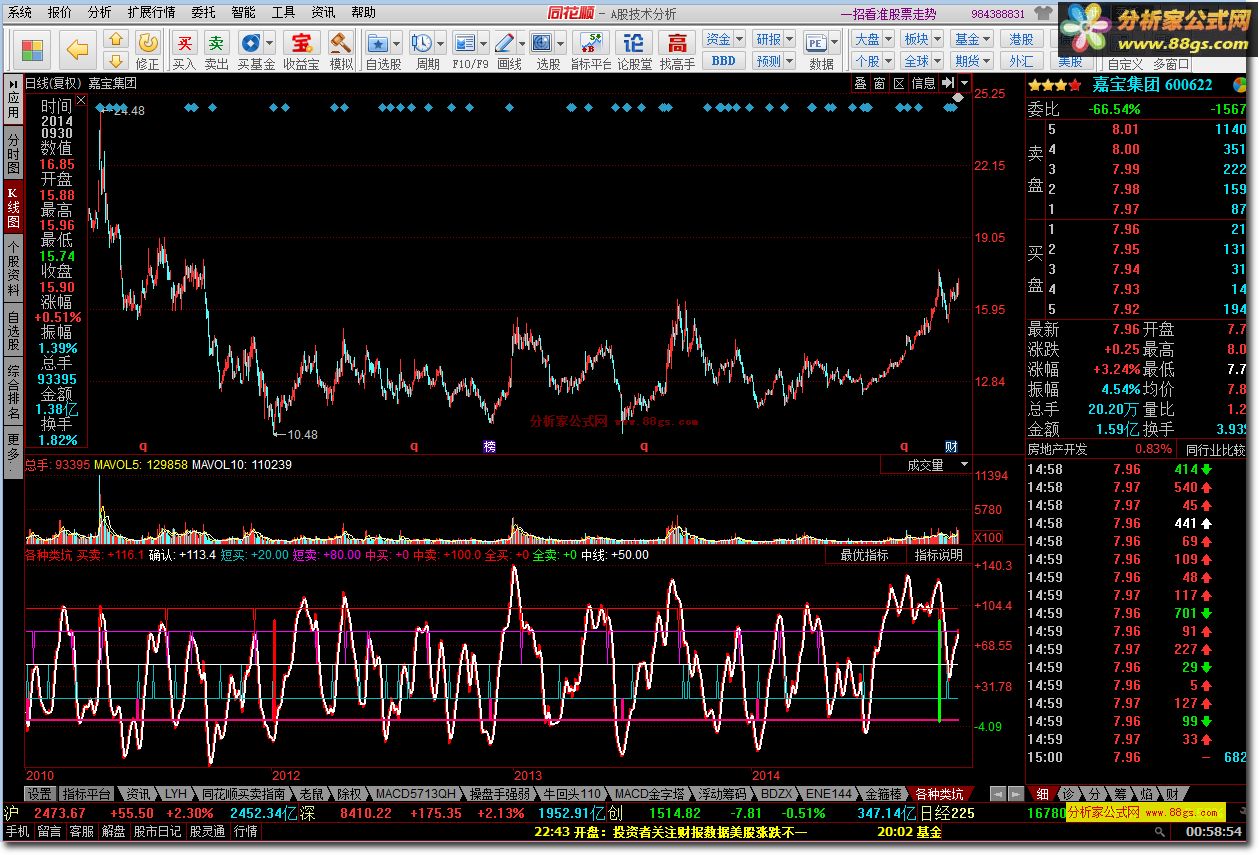Expand the 自选股 dropdown arrow
Viewport: 1260px width, 855px height.
tap(396, 43)
